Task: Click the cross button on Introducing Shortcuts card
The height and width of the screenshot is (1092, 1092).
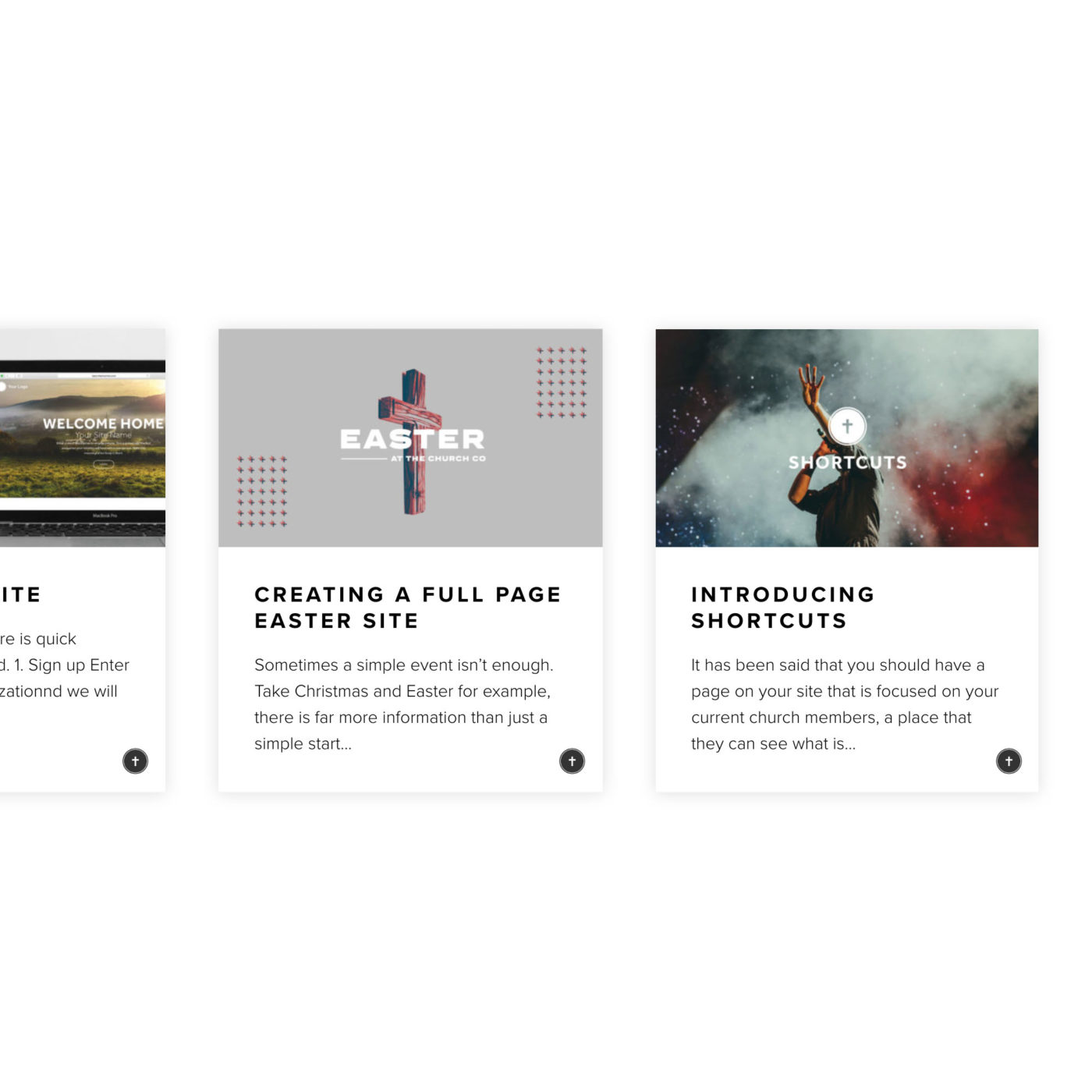Action: pos(1009,760)
